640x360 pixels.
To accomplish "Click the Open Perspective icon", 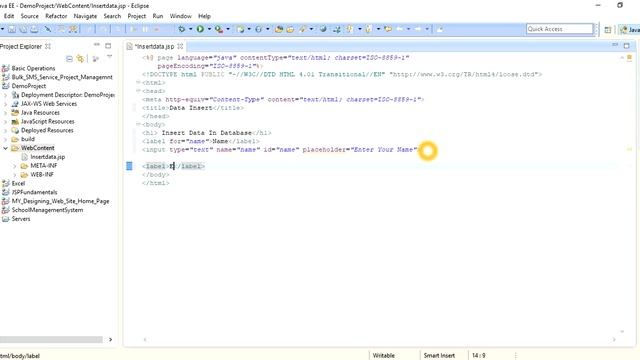I will pos(608,29).
